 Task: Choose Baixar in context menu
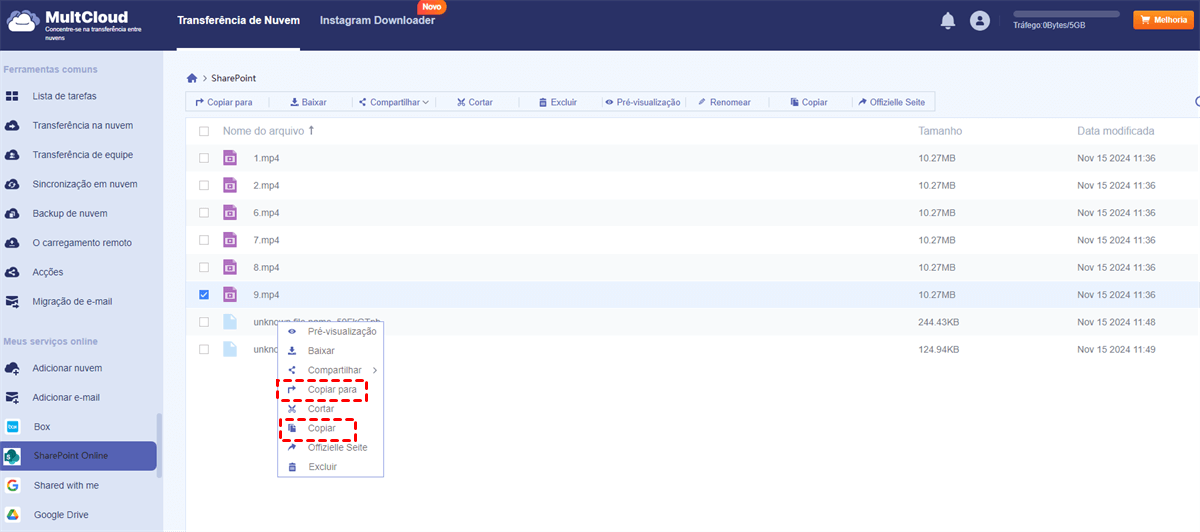click(x=330, y=351)
